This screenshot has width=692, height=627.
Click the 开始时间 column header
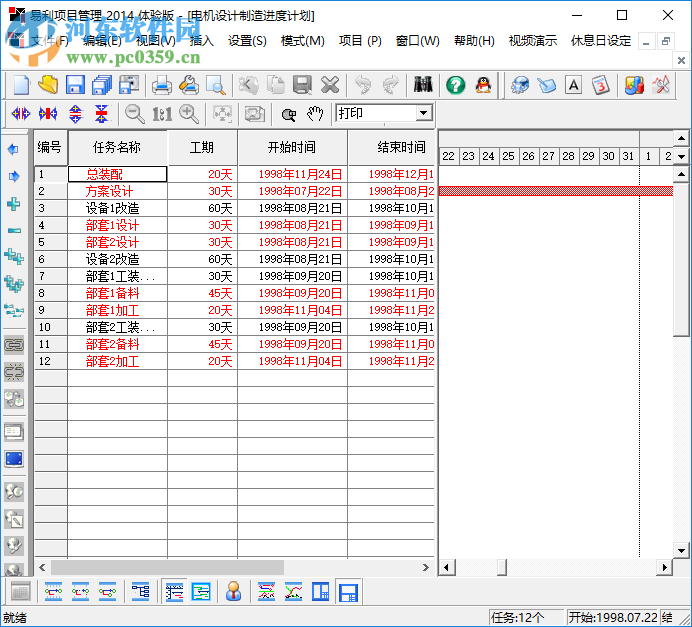[x=292, y=147]
